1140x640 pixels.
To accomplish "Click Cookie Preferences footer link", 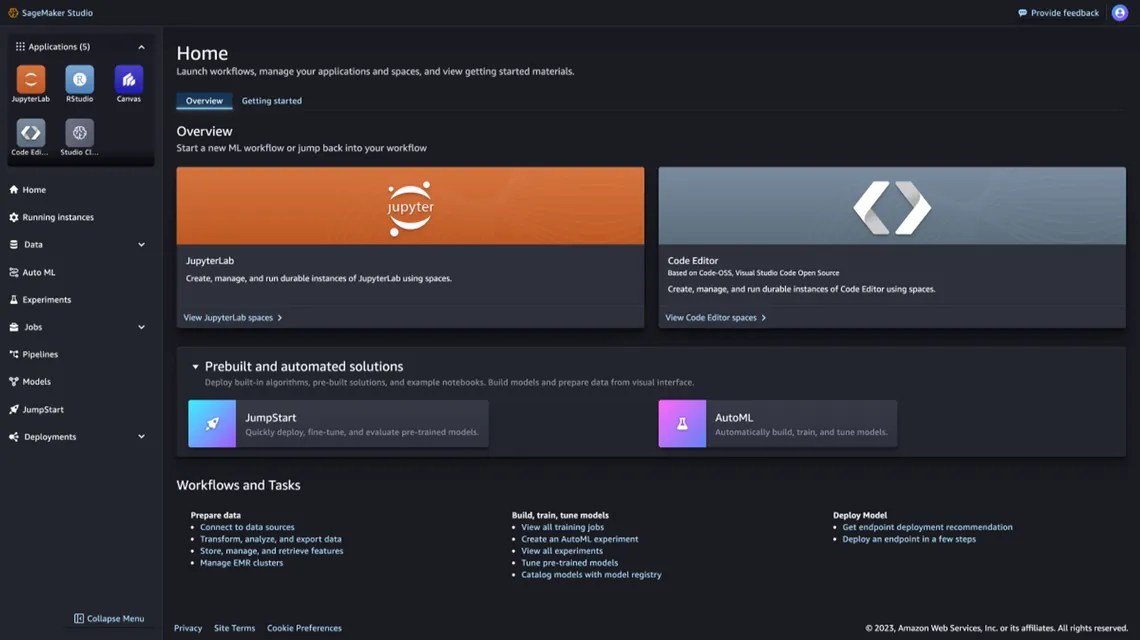I will click(x=304, y=628).
